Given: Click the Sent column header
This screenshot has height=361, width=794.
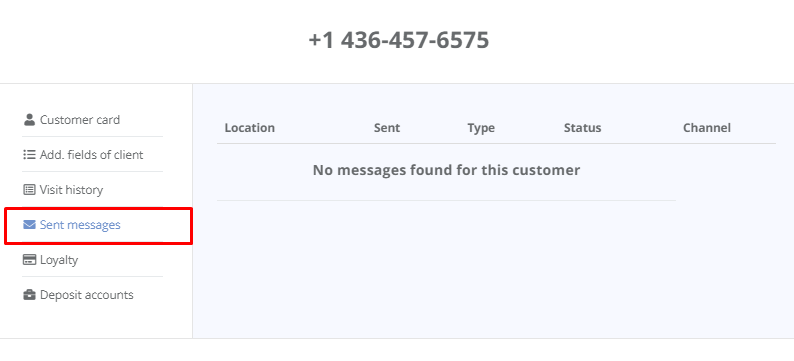Looking at the screenshot, I should click(x=387, y=128).
